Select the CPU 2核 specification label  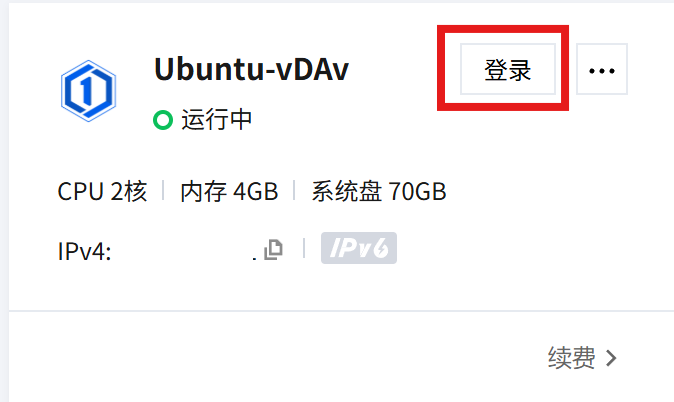102,191
